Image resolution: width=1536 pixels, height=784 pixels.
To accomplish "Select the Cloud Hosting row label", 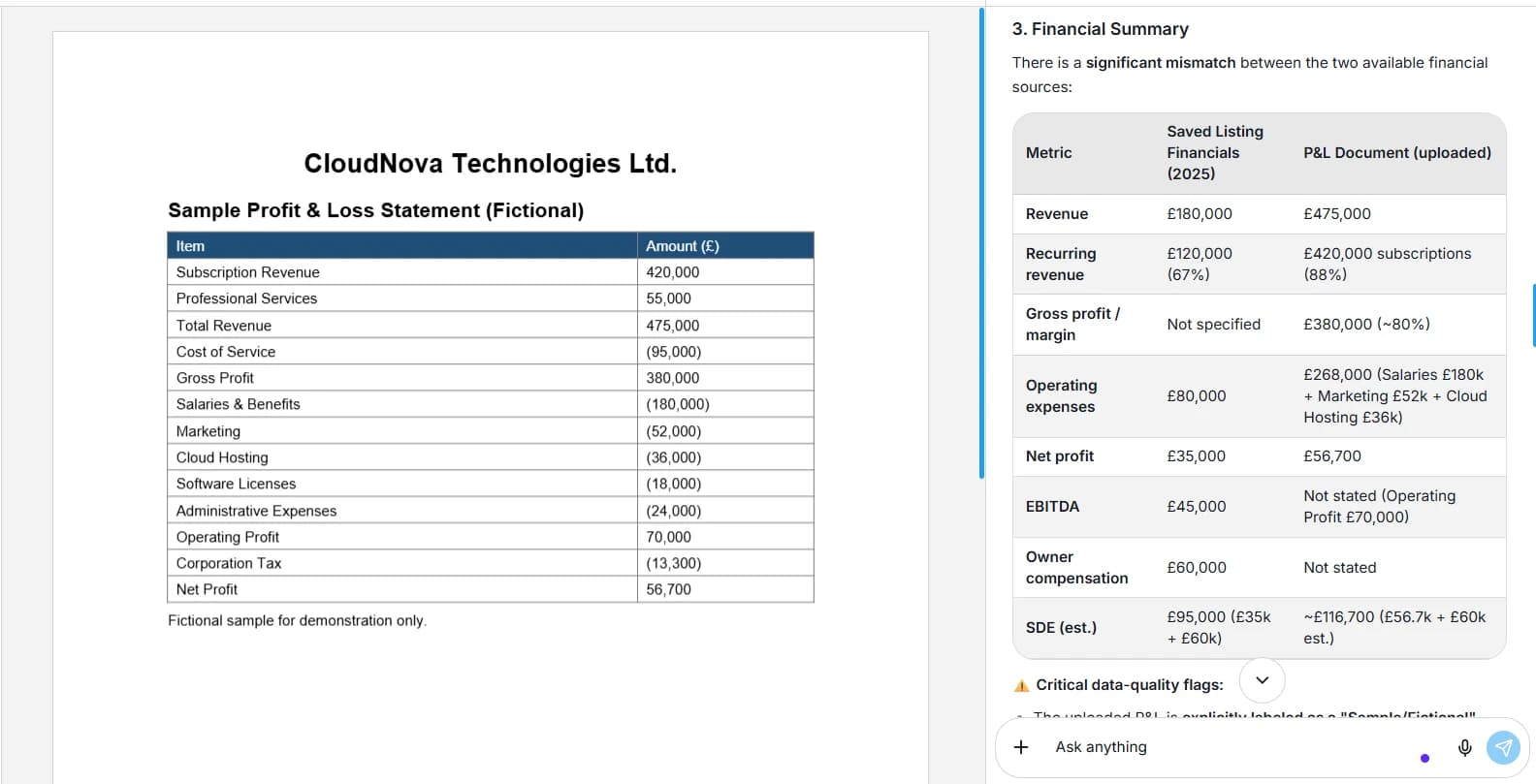I will (222, 457).
